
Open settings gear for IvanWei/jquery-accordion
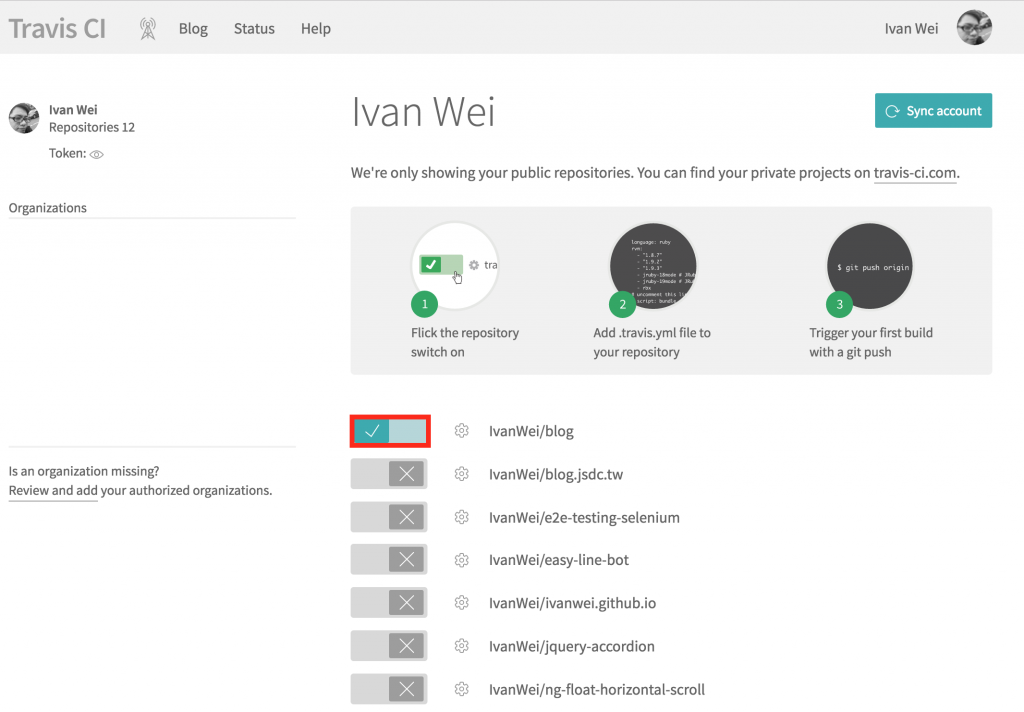click(x=462, y=646)
